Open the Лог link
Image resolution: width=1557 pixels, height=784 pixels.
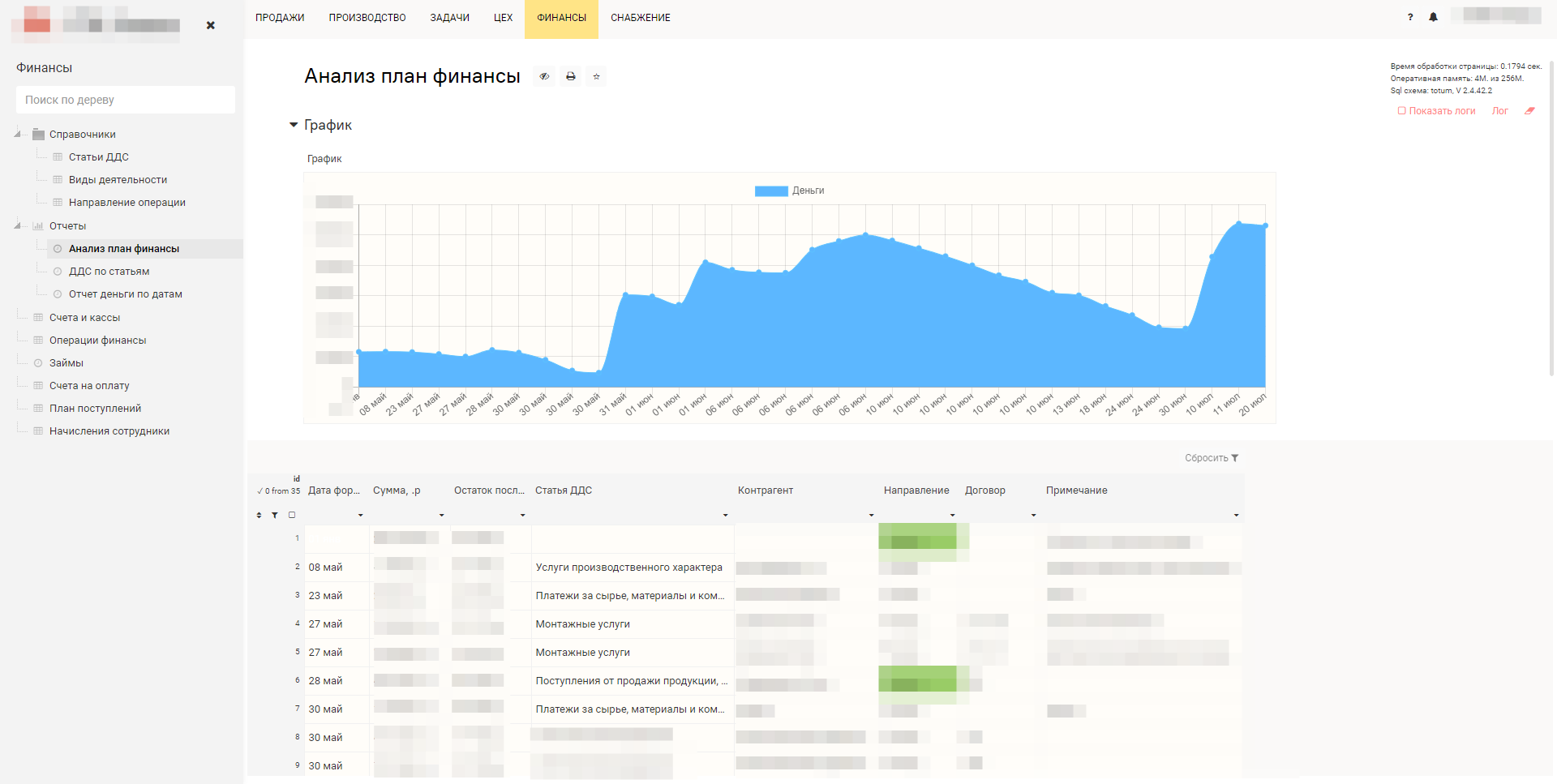point(1499,111)
